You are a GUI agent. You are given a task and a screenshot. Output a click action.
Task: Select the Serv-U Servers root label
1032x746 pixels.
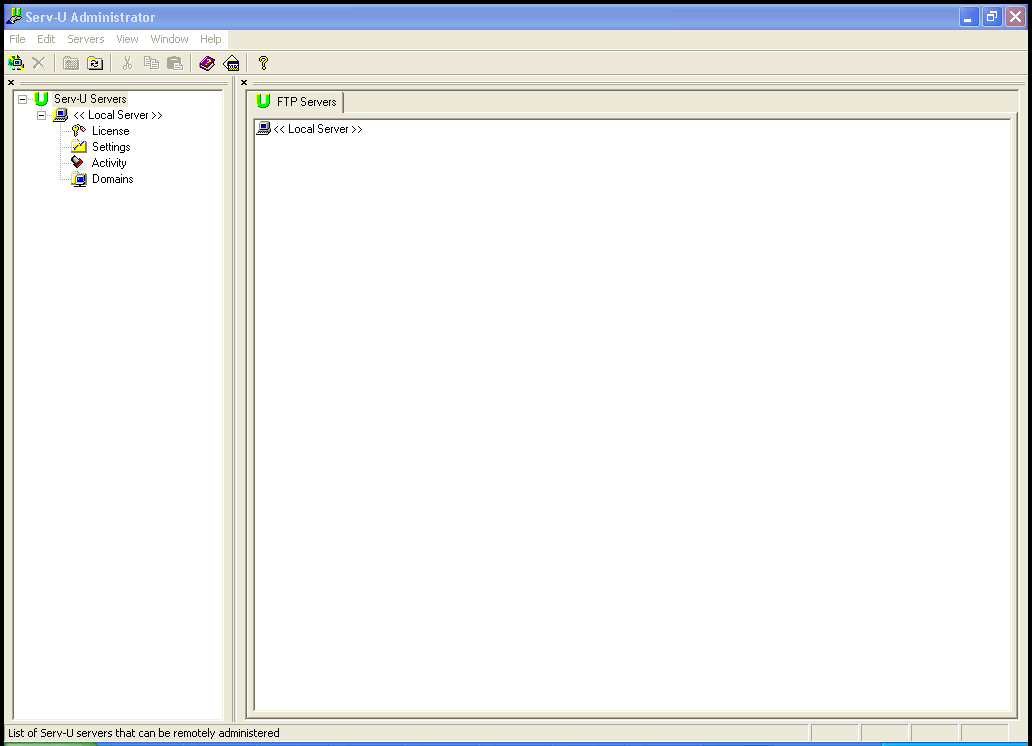pos(90,99)
